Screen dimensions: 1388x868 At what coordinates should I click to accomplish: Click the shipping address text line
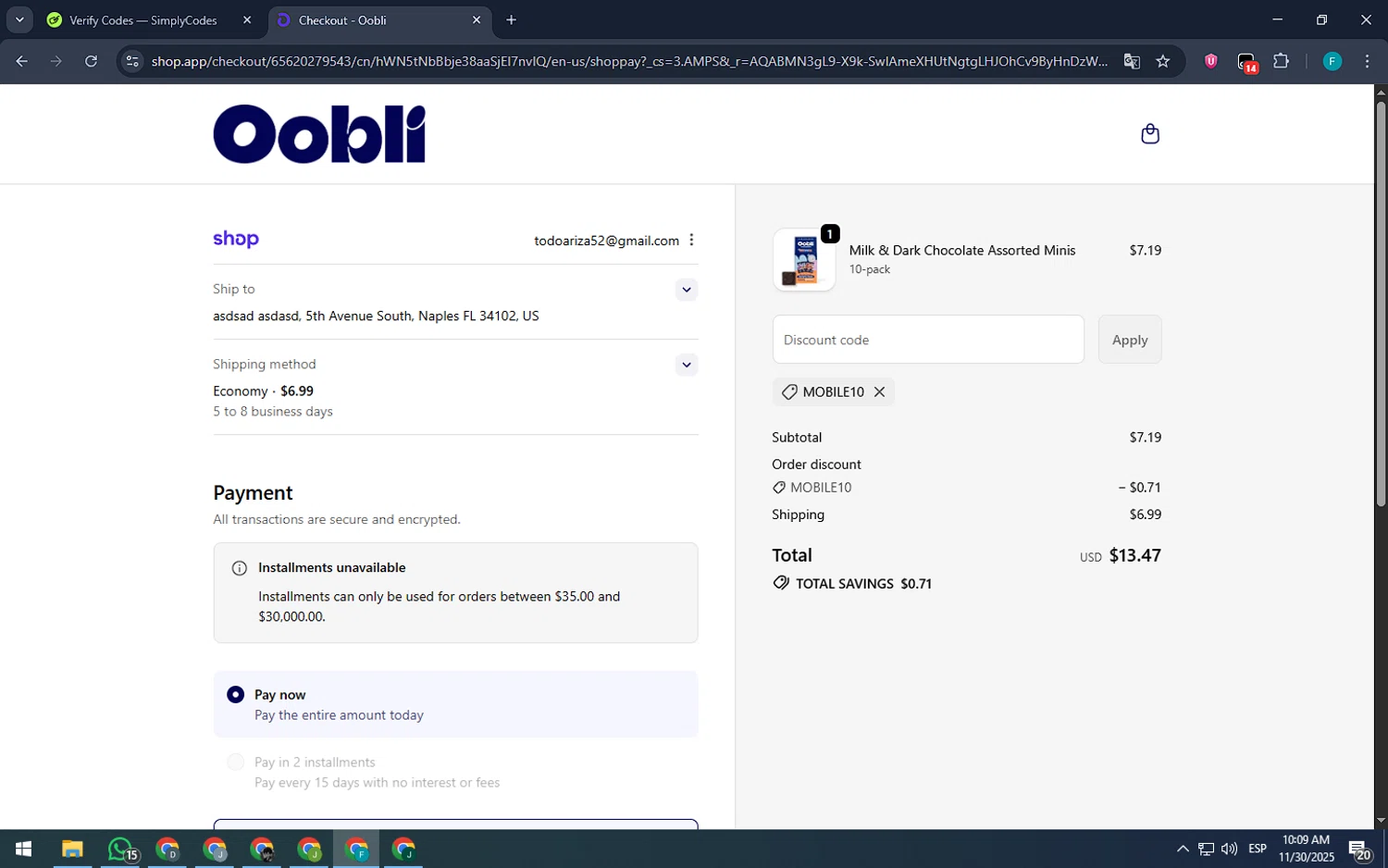pyautogui.click(x=376, y=316)
